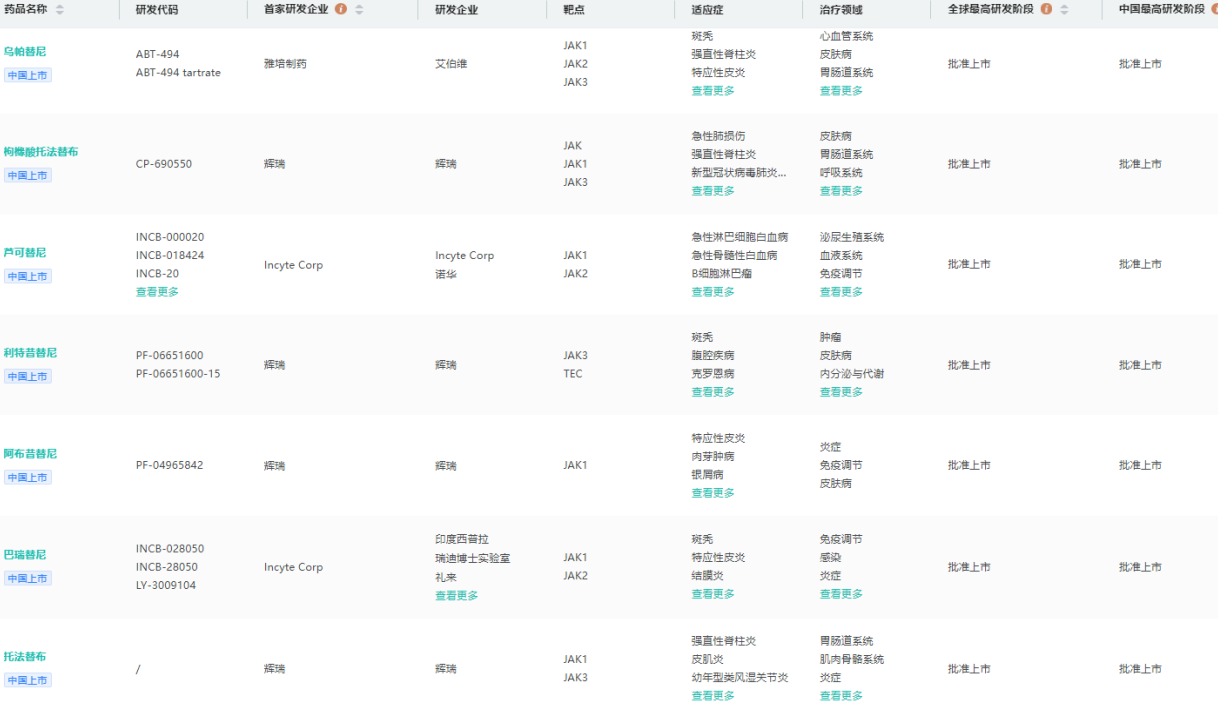Click the 研发企业 column header
The height and width of the screenshot is (703, 1218).
click(x=457, y=9)
